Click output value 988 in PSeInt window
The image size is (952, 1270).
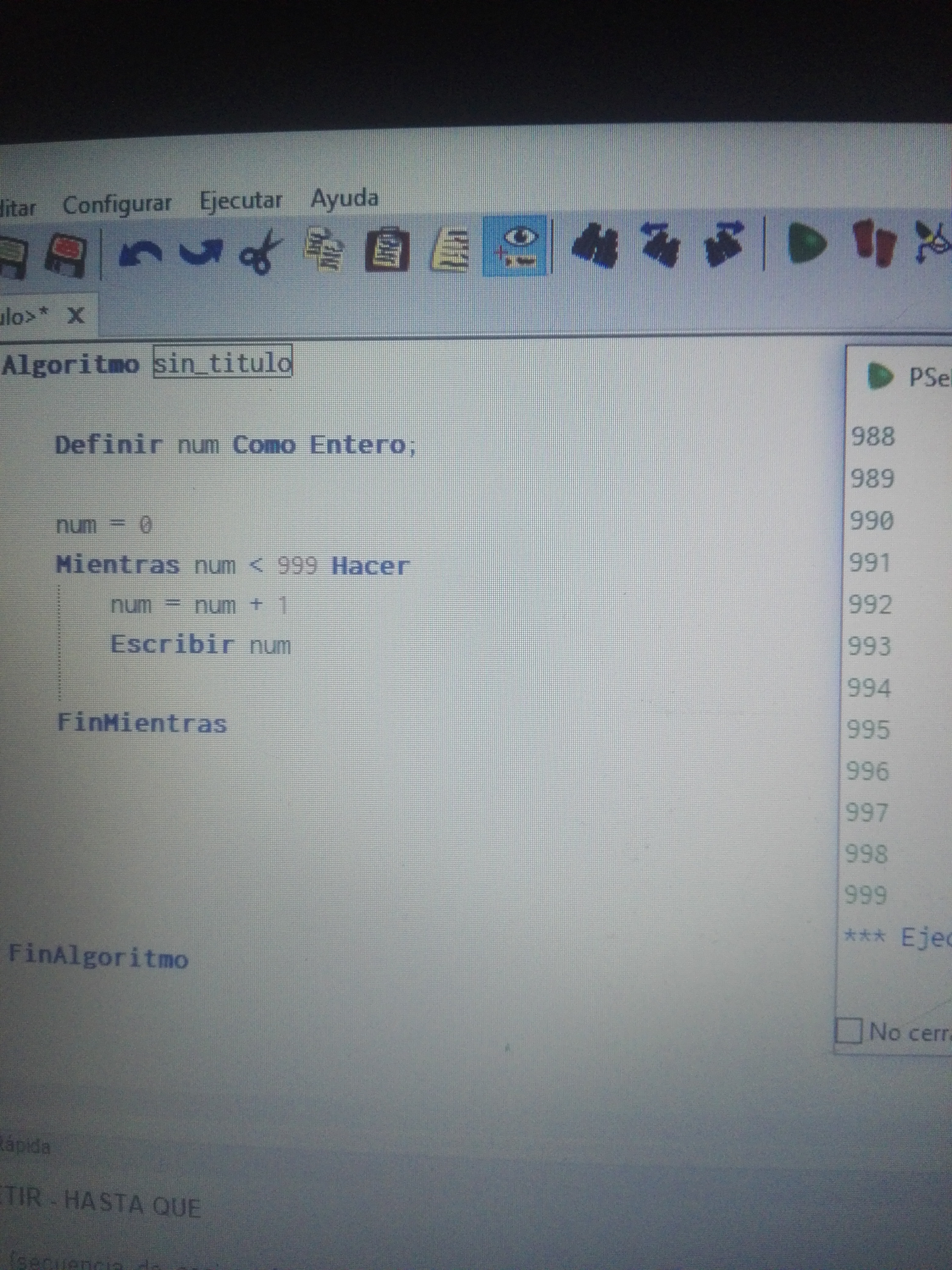873,436
